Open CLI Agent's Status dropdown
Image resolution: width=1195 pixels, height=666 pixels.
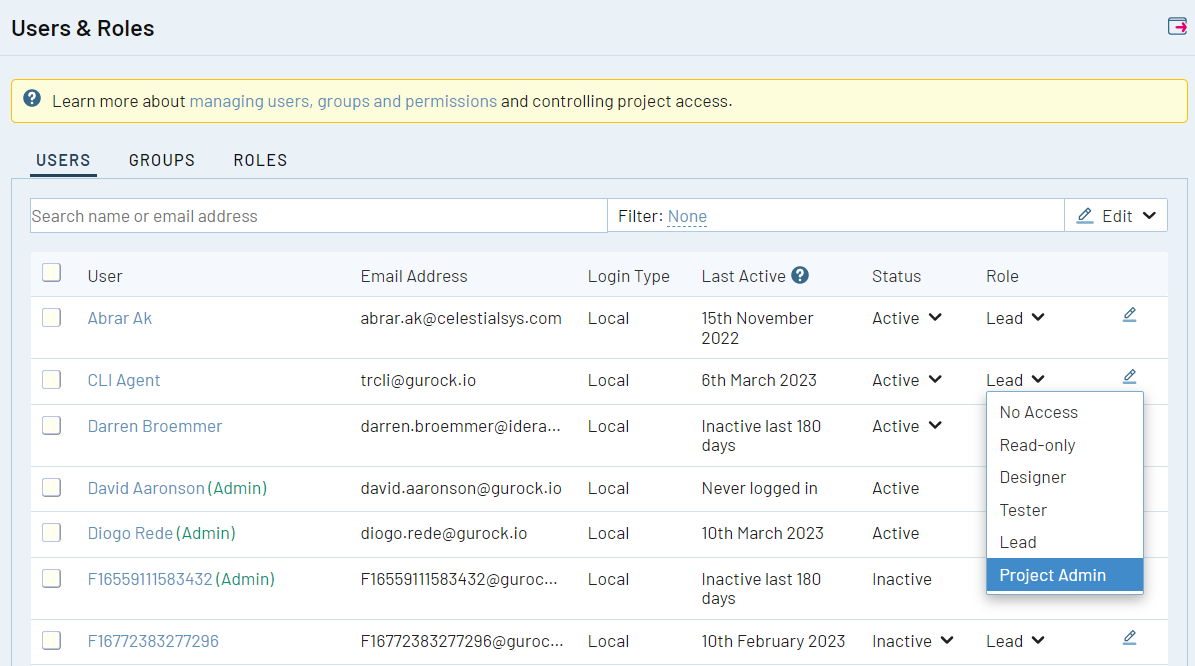click(x=907, y=379)
